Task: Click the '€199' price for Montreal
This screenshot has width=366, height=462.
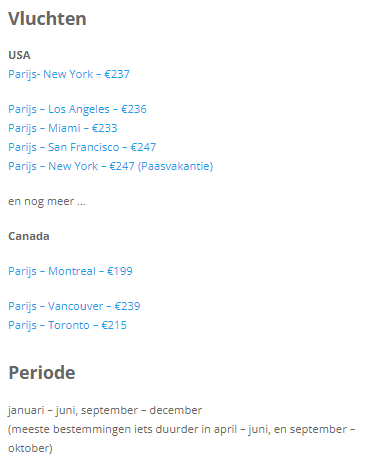Action: click(x=120, y=271)
